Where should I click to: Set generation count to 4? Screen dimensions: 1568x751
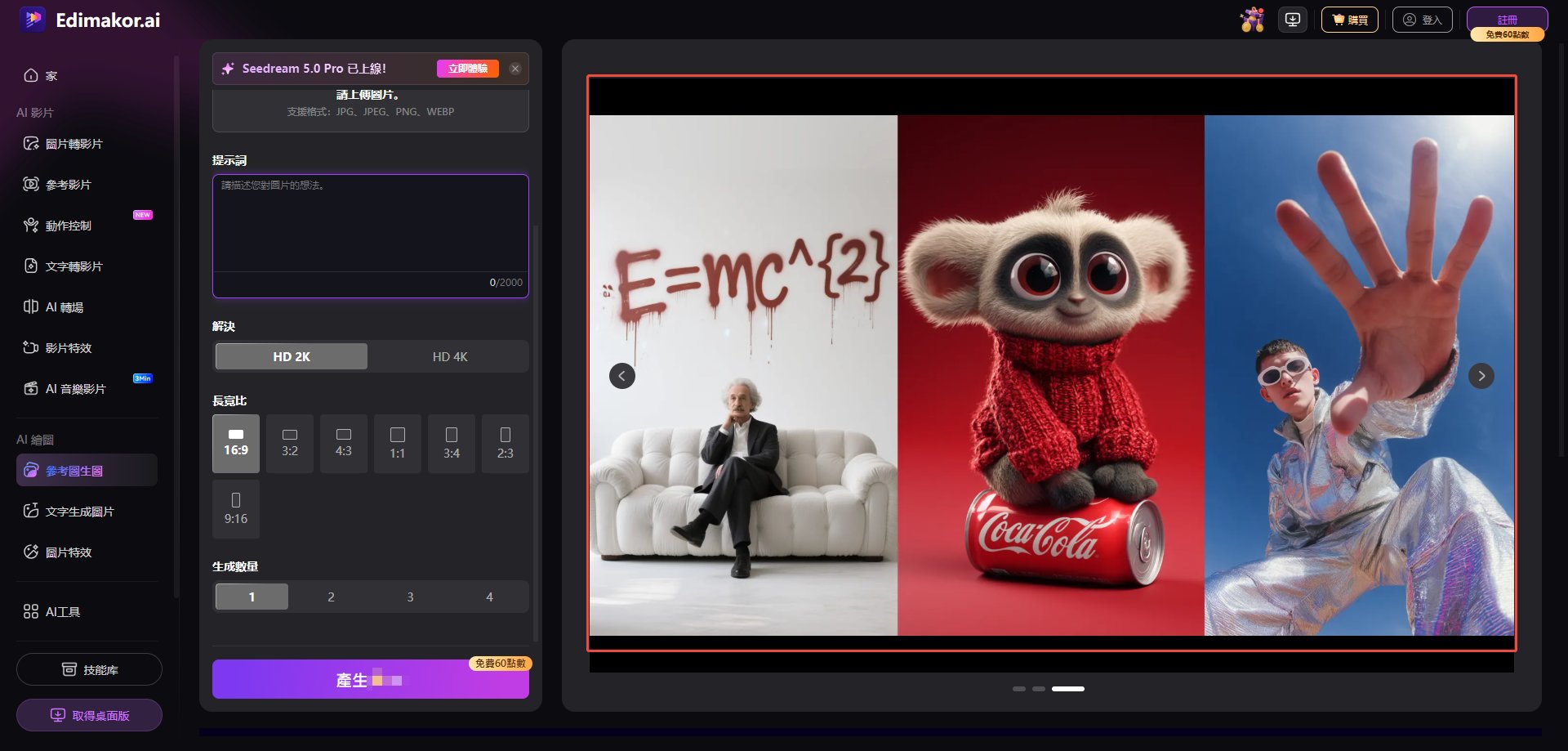tap(489, 597)
